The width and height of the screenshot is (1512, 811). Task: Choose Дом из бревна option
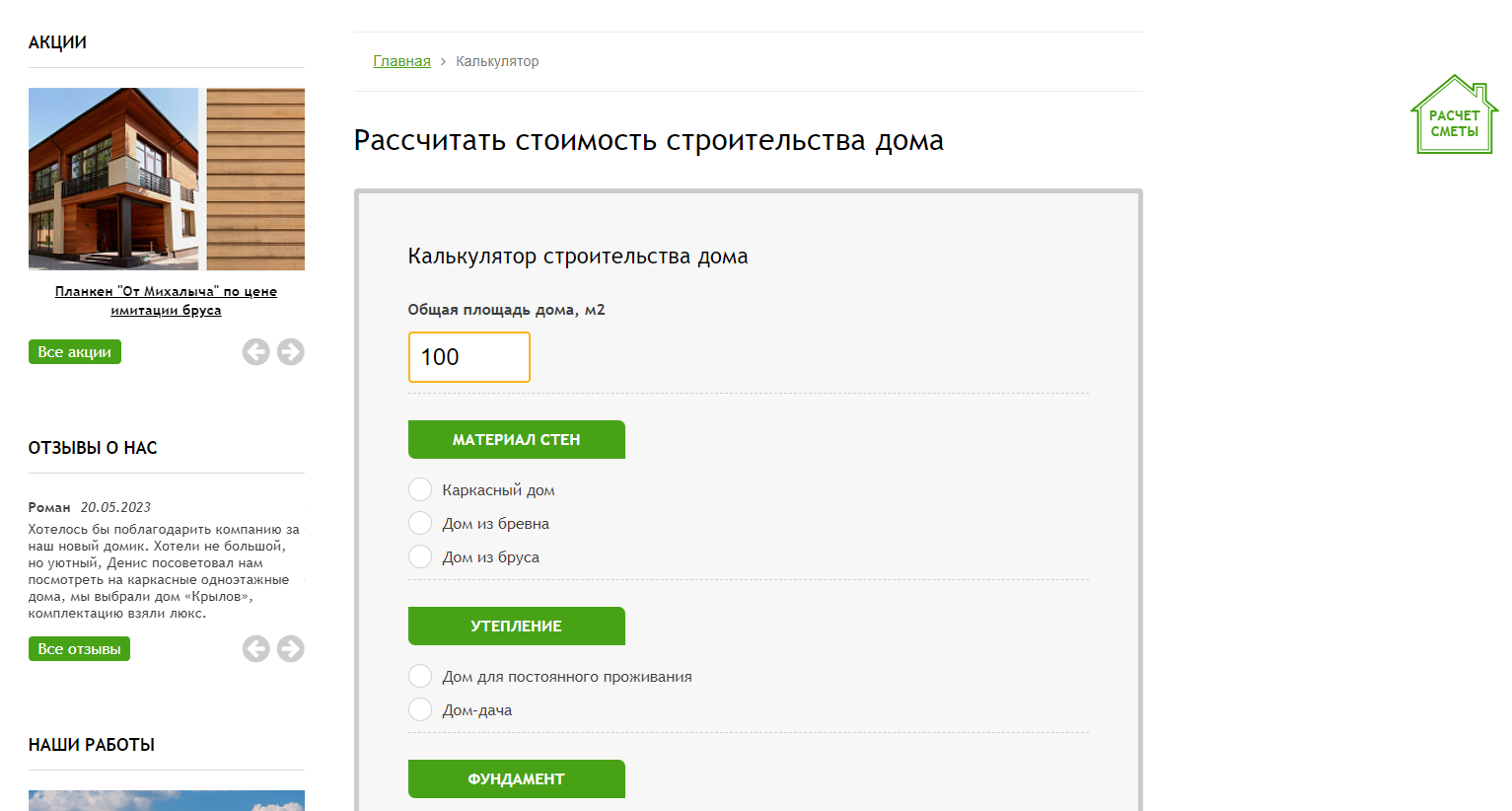click(x=420, y=523)
